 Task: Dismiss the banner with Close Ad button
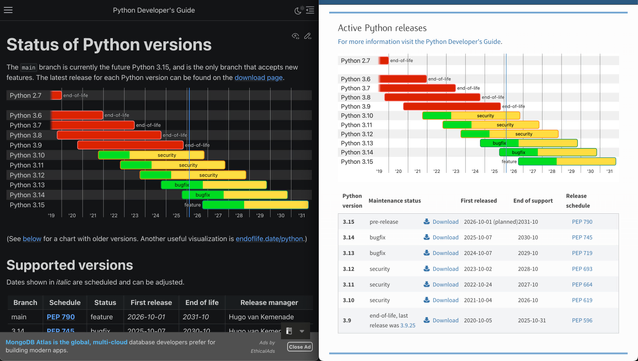(300, 347)
